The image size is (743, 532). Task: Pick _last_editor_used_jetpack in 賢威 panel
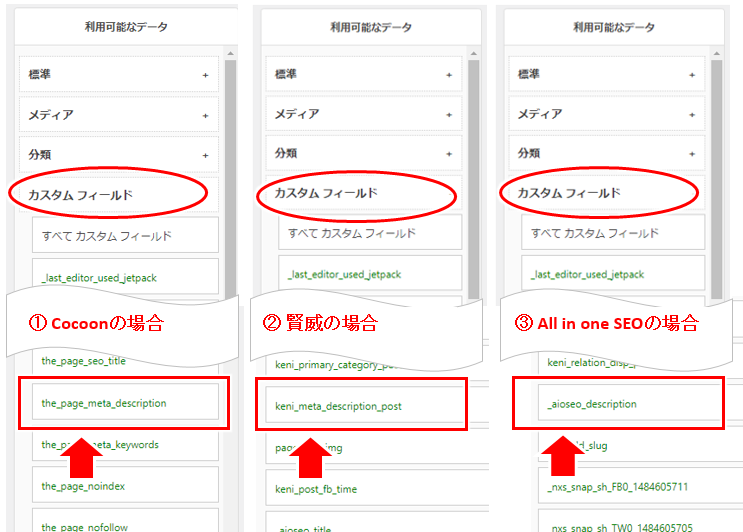[370, 273]
